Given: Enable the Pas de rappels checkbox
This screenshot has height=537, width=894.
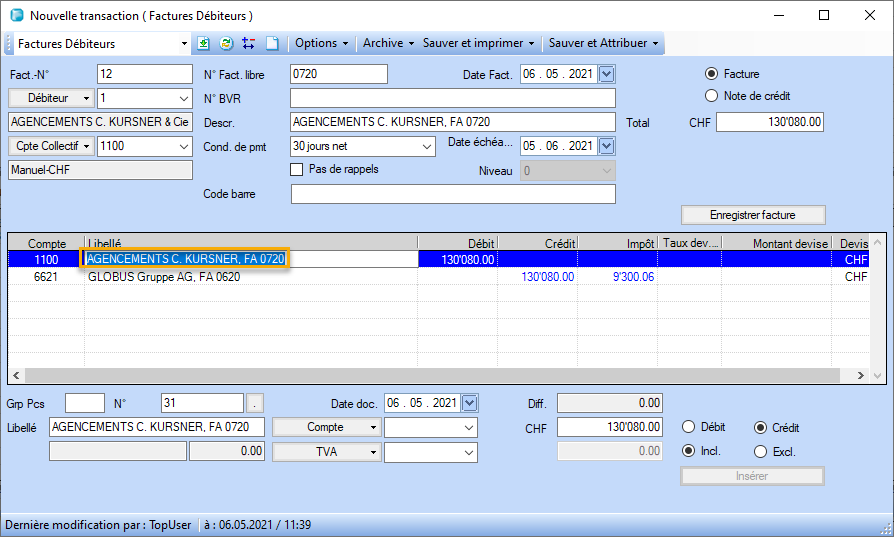Looking at the screenshot, I should [x=297, y=170].
